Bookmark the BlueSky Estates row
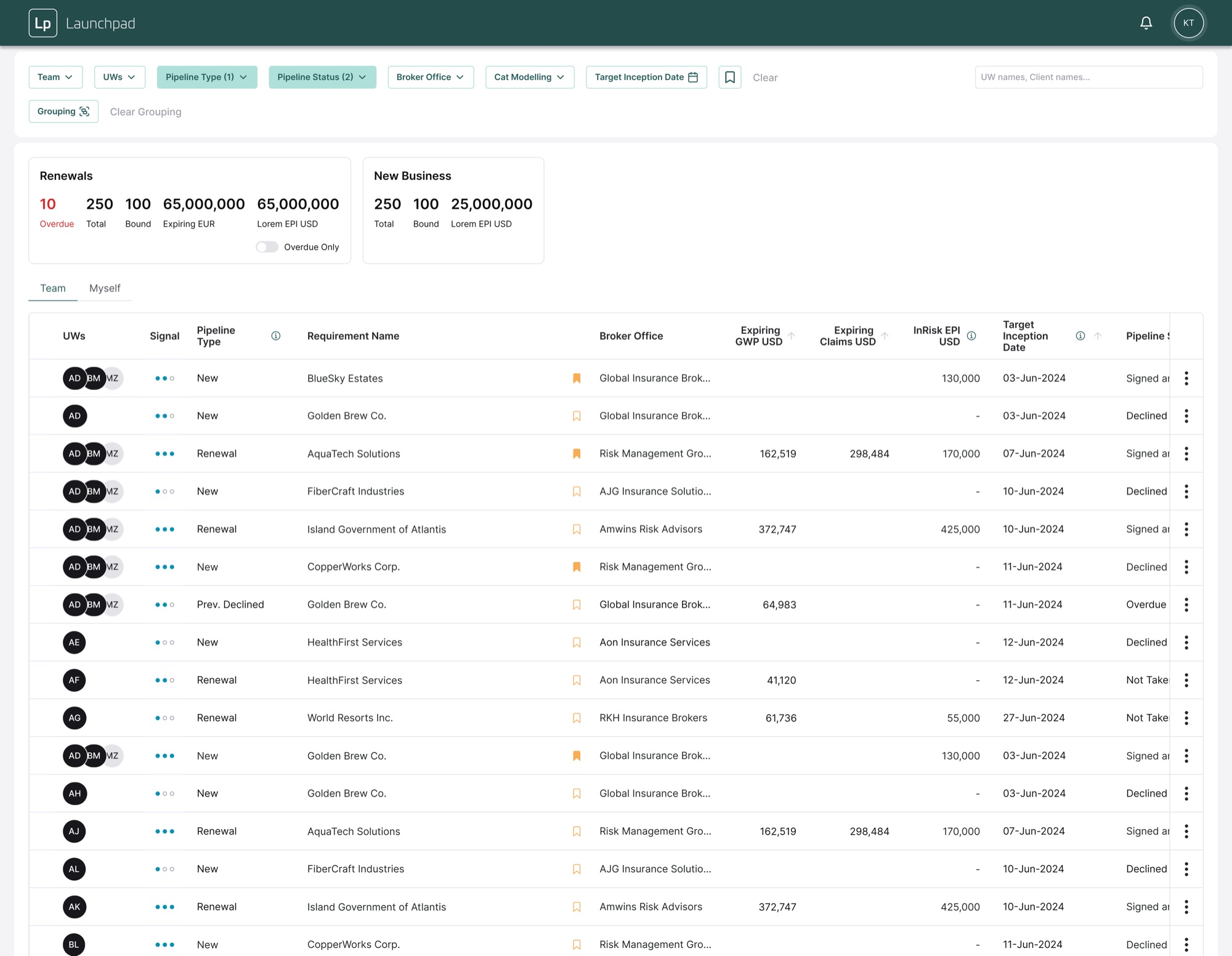This screenshot has width=1232, height=956. click(577, 378)
